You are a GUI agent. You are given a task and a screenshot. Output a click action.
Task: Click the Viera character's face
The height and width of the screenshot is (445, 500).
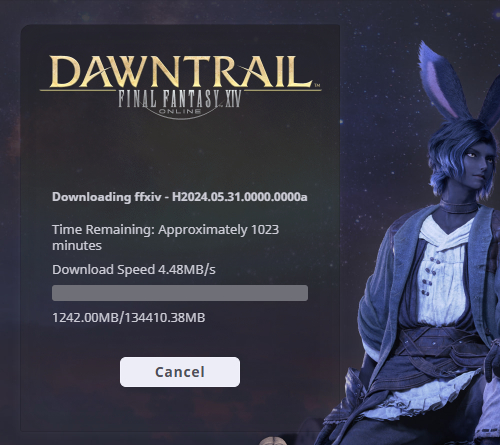(x=476, y=162)
